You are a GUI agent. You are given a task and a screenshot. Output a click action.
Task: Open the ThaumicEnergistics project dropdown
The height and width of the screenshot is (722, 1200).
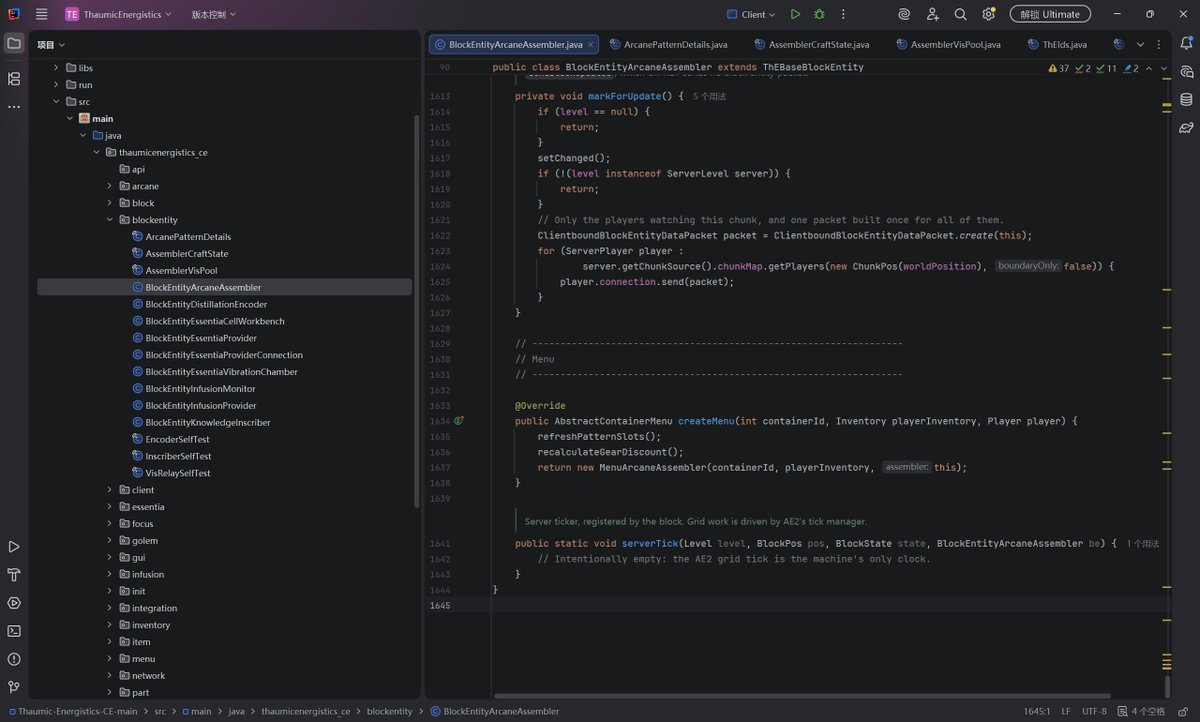pyautogui.click(x=118, y=14)
